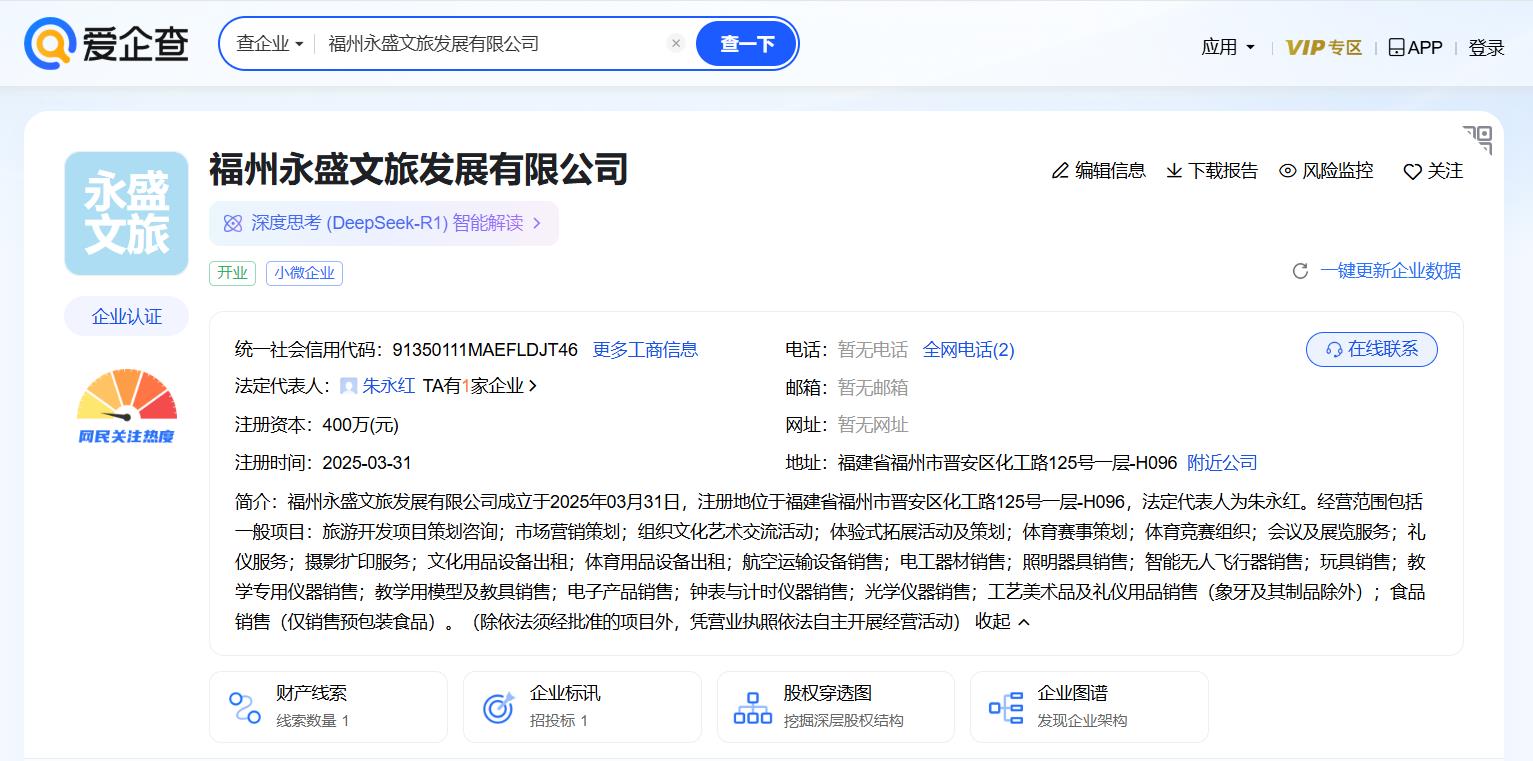
Task: Click the refresh icon beside 一键更新企业数据
Action: click(1300, 271)
